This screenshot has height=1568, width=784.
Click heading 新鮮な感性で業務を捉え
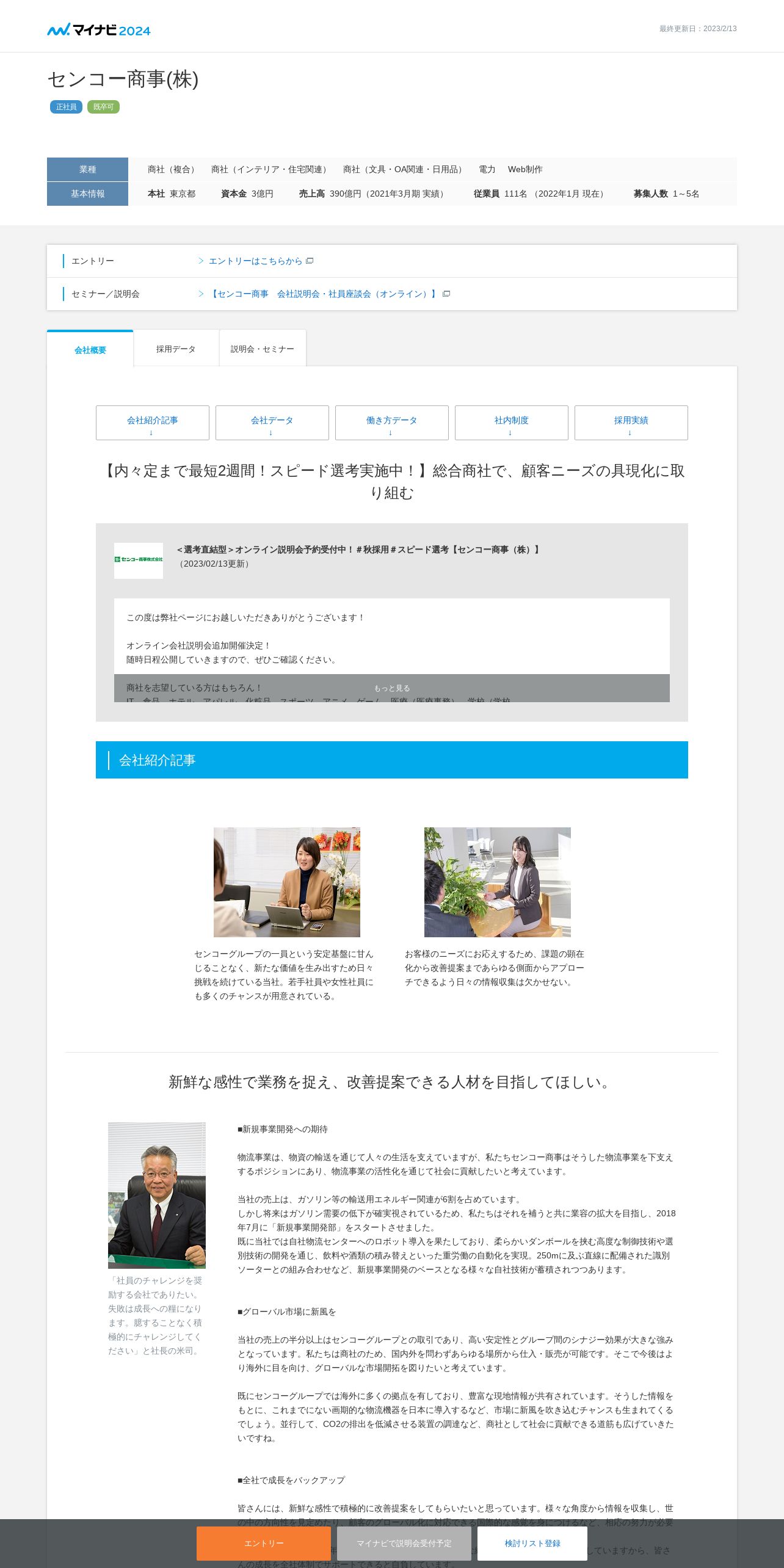pyautogui.click(x=392, y=1082)
